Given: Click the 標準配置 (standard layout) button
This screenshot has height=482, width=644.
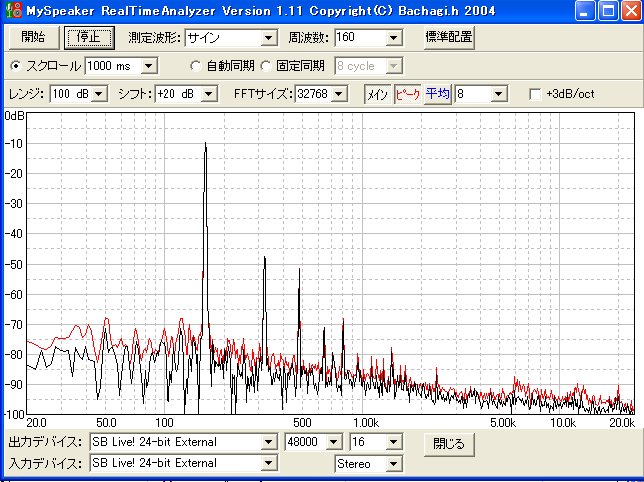Looking at the screenshot, I should (448, 38).
